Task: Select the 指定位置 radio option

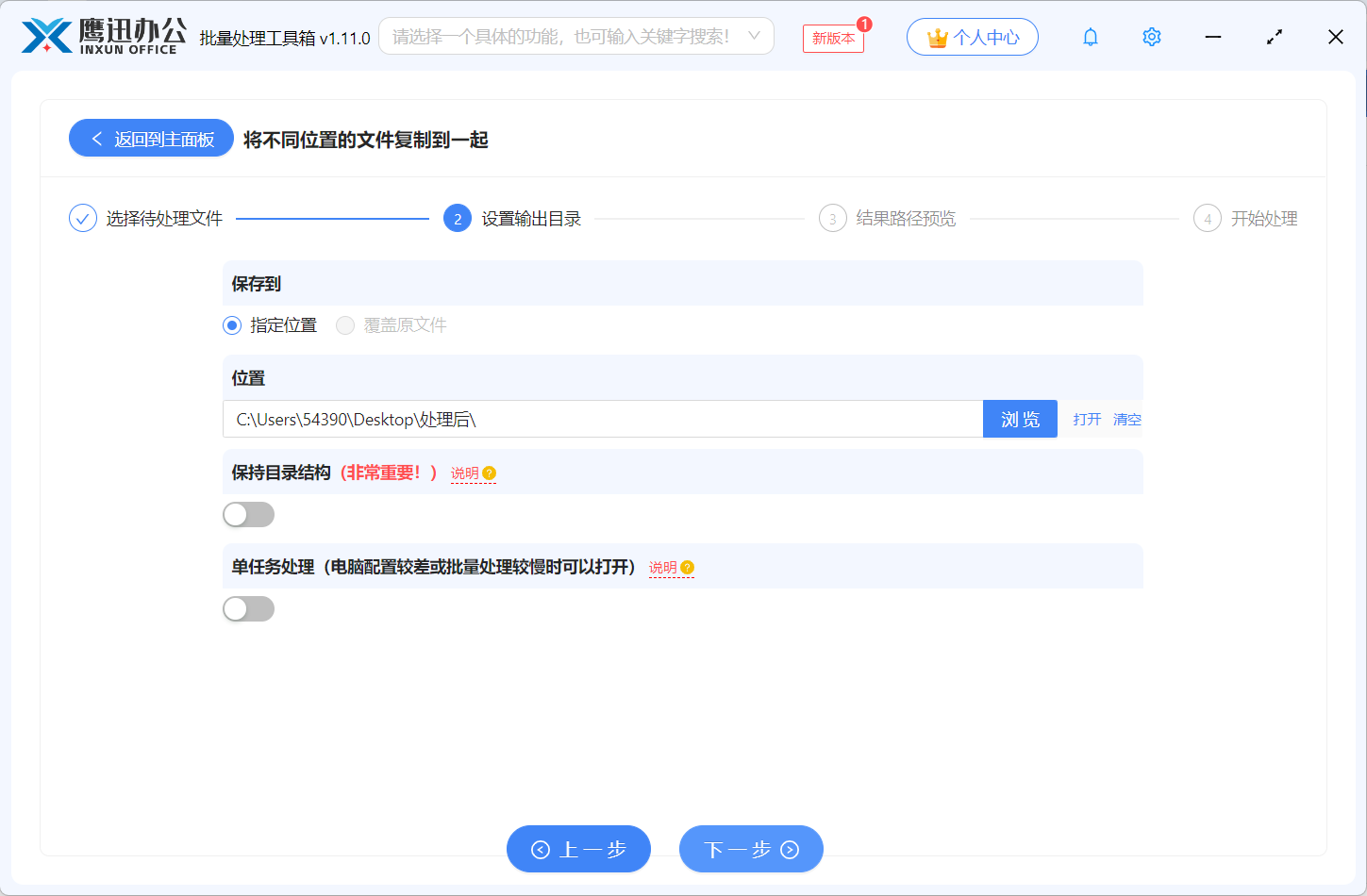Action: [x=232, y=325]
